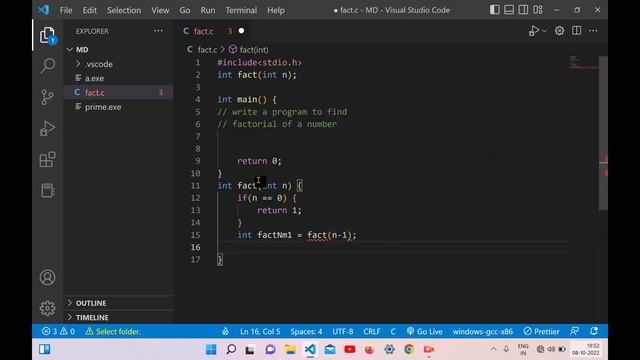Image resolution: width=640 pixels, height=360 pixels.
Task: Open the run button's dropdown arrow
Action: point(544,31)
